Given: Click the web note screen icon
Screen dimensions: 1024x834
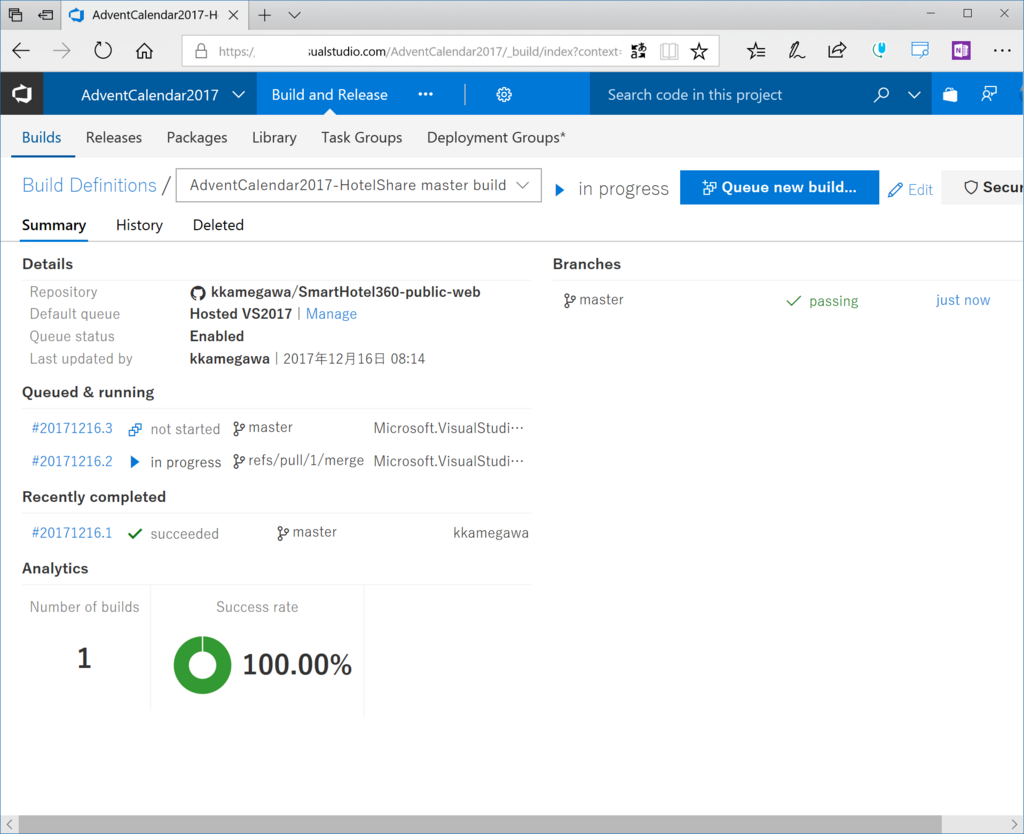Looking at the screenshot, I should (x=920, y=50).
